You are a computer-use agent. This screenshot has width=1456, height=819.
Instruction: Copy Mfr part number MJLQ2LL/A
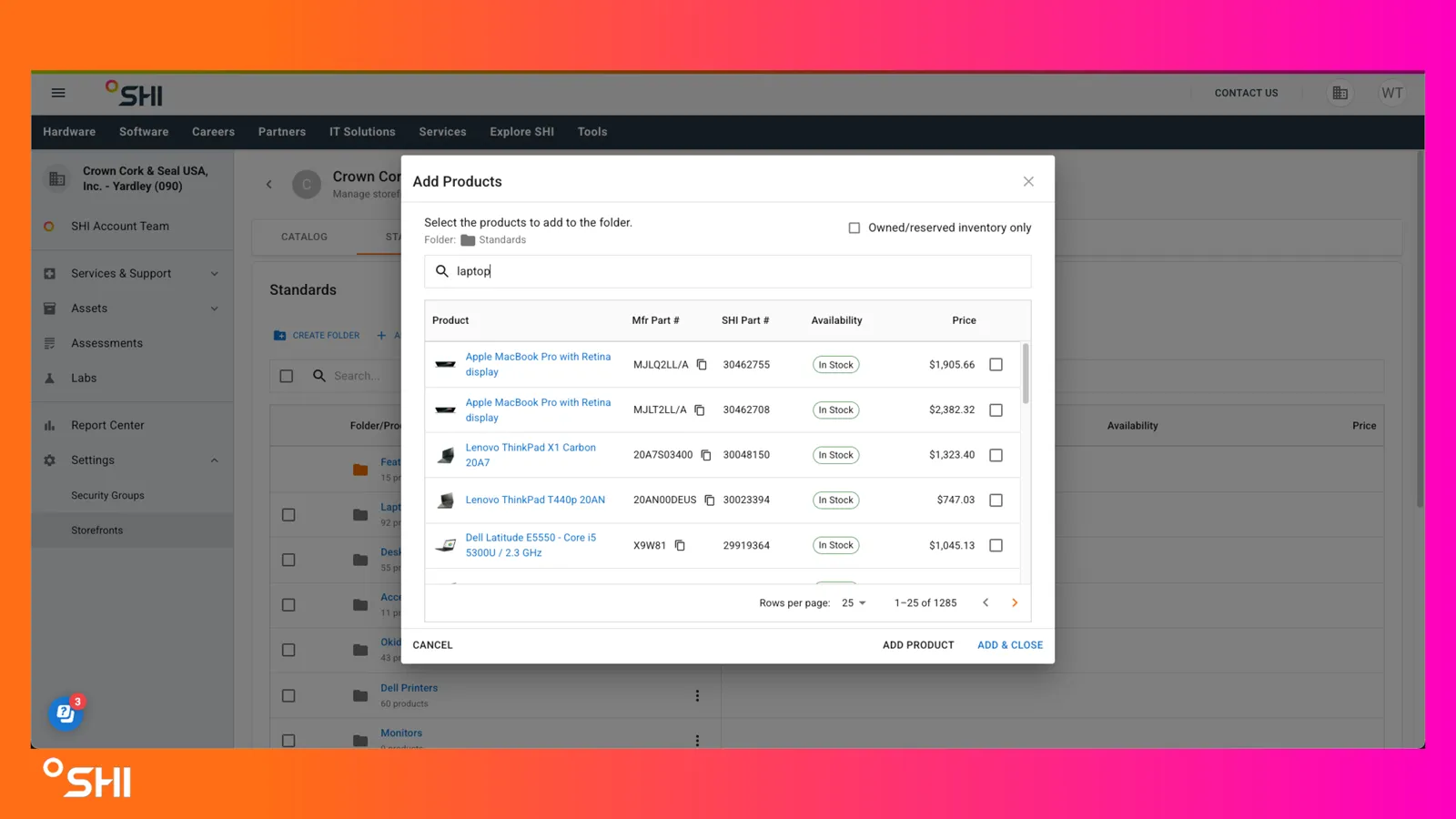[702, 365]
